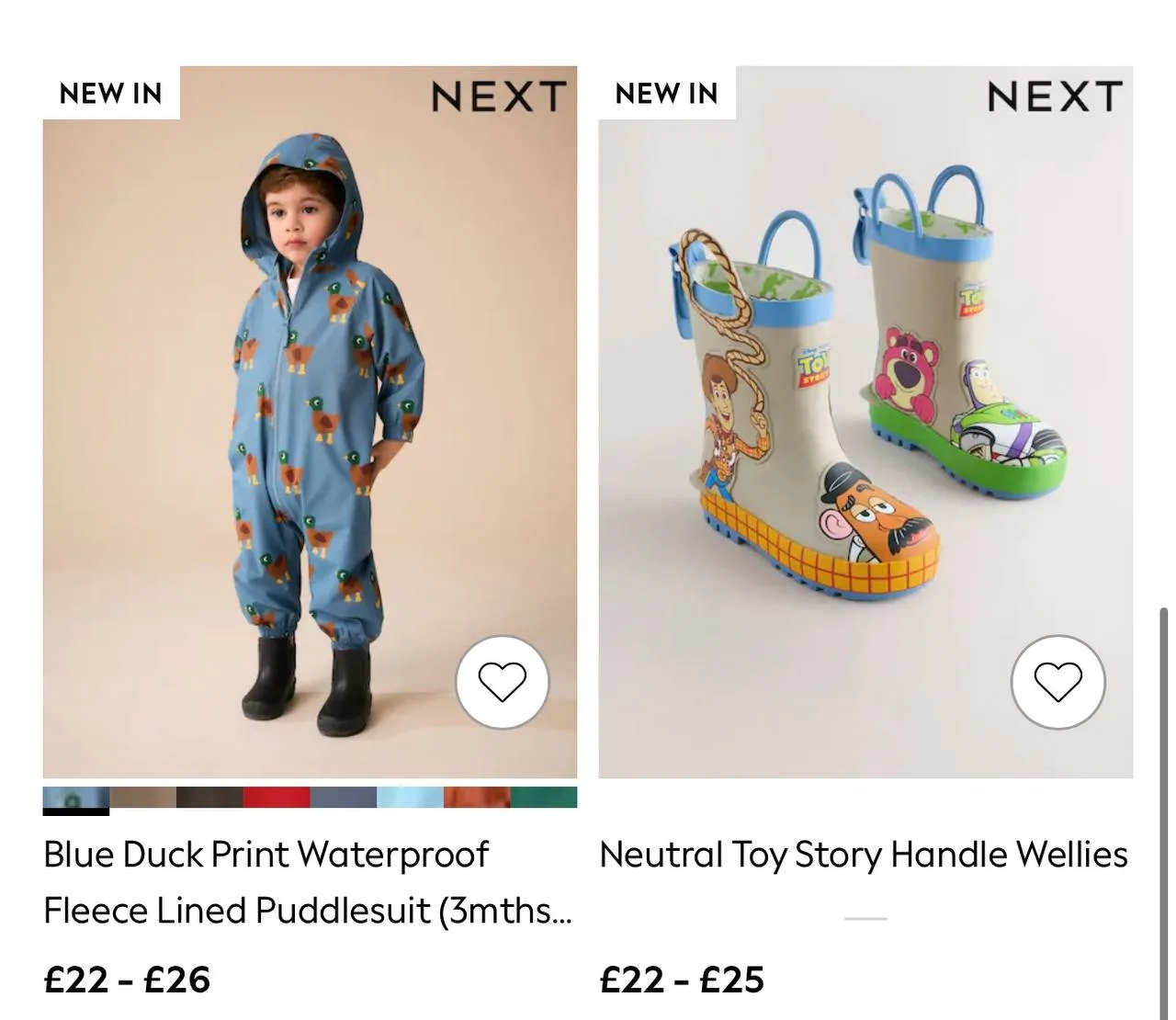The width and height of the screenshot is (1176, 1020).
Task: Select the selected blue duck print swatch
Action: coord(76,798)
